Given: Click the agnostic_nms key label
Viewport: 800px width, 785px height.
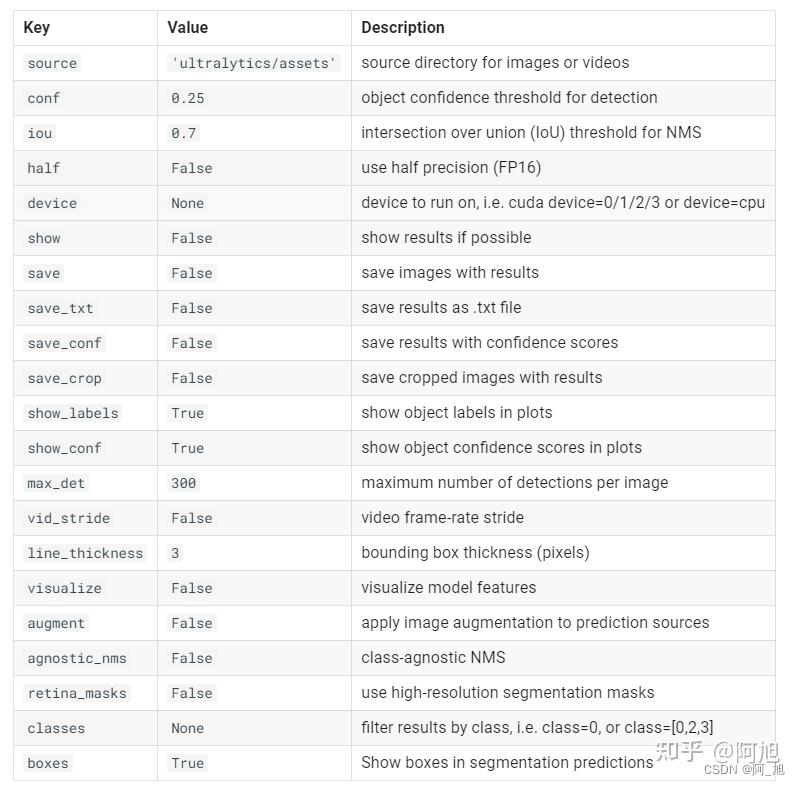Looking at the screenshot, I should (x=77, y=659).
